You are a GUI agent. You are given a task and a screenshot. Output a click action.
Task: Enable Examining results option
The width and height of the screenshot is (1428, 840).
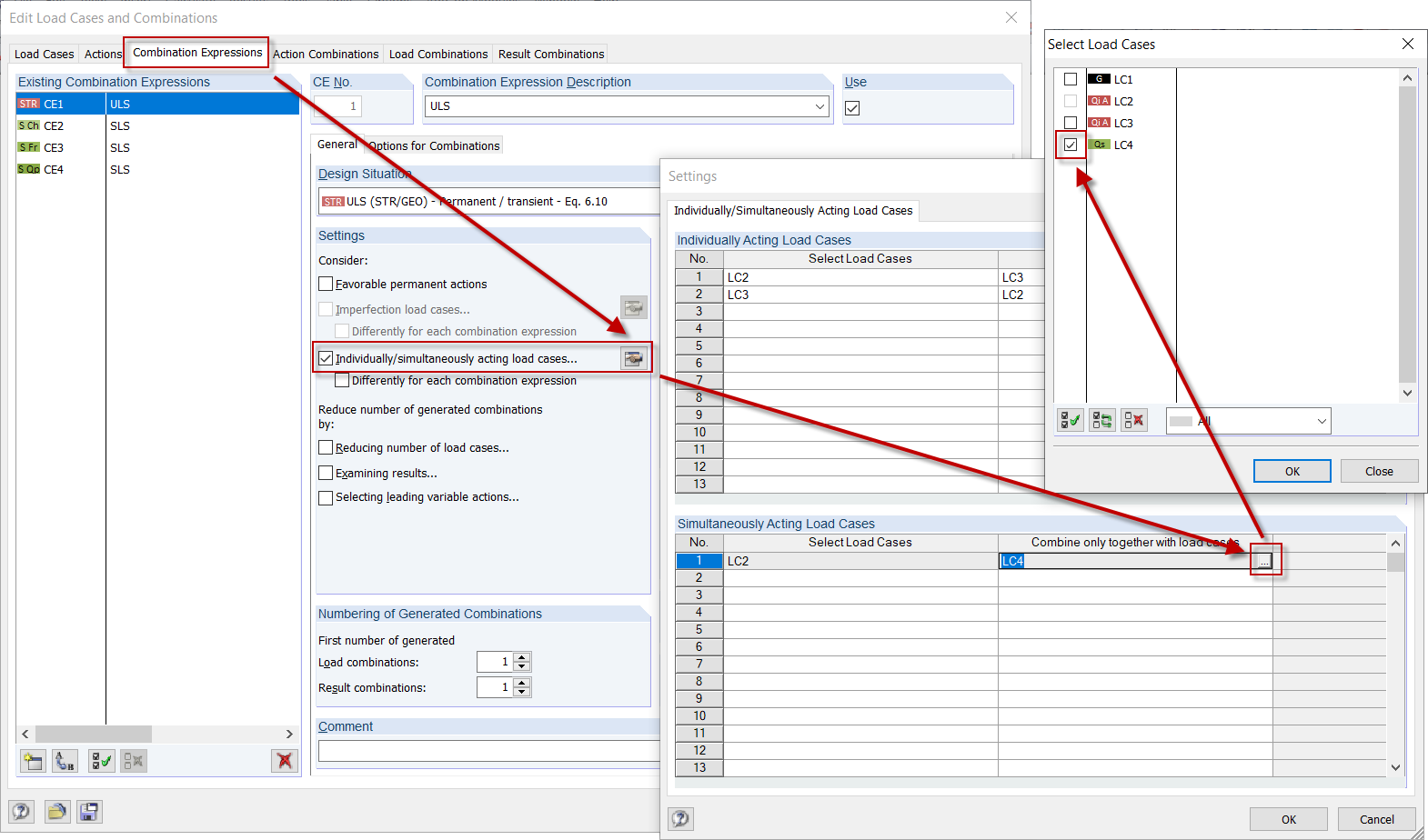point(326,474)
